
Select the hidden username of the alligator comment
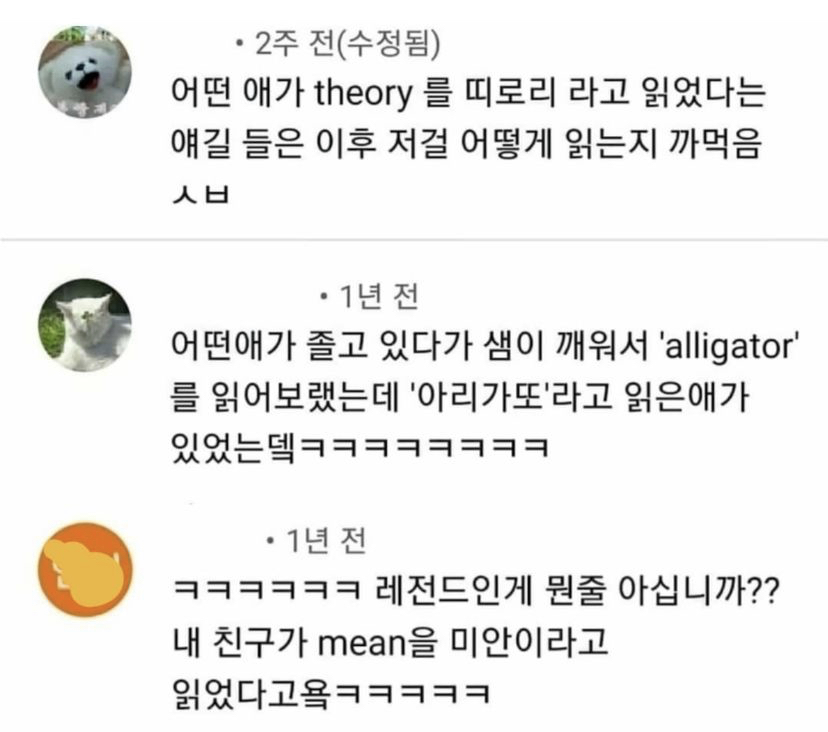pos(243,296)
